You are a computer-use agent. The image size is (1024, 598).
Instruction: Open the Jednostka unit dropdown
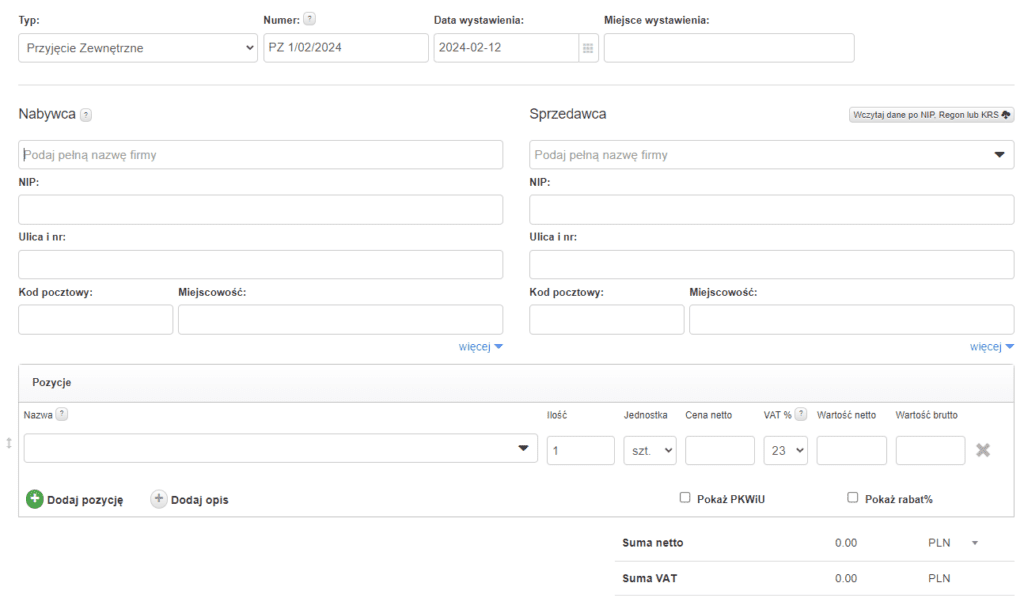click(650, 451)
